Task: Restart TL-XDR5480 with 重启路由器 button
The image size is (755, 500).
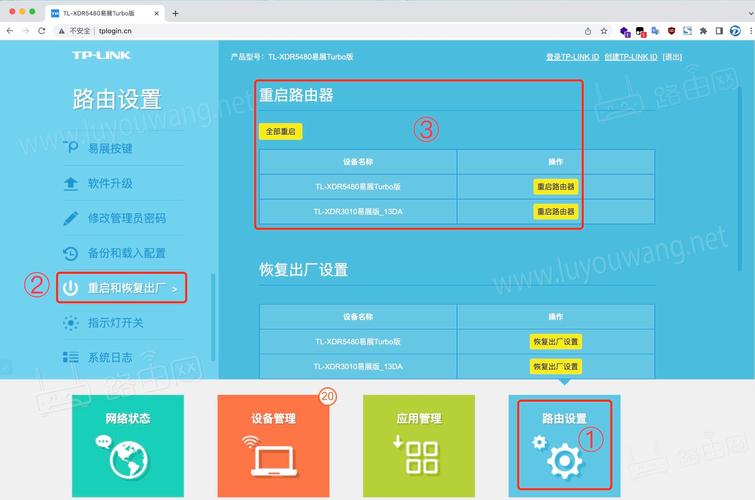Action: [x=556, y=186]
